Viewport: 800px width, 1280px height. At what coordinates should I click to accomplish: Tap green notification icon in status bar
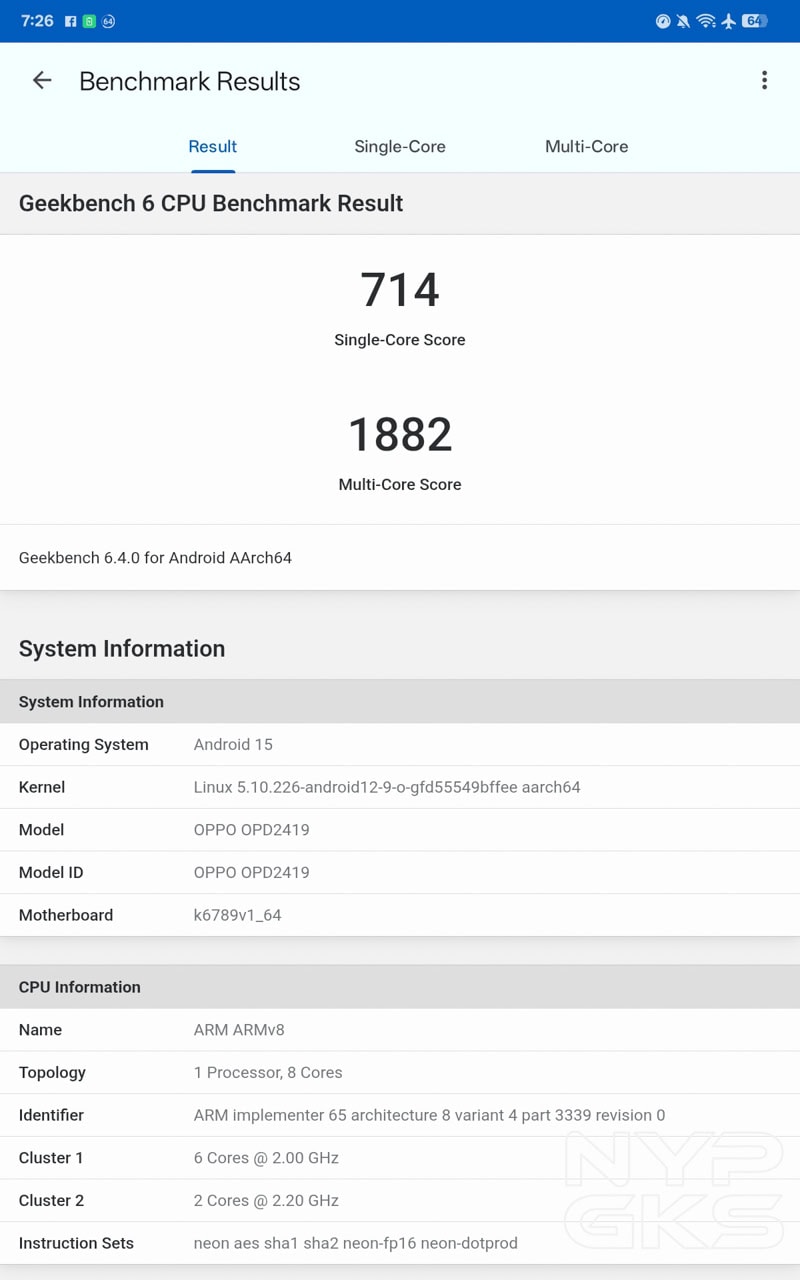(89, 21)
